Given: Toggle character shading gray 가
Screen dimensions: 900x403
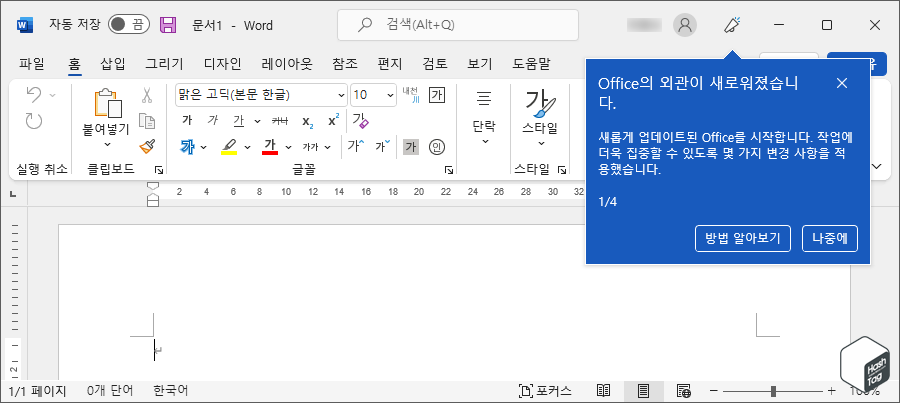Looking at the screenshot, I should click(410, 147).
